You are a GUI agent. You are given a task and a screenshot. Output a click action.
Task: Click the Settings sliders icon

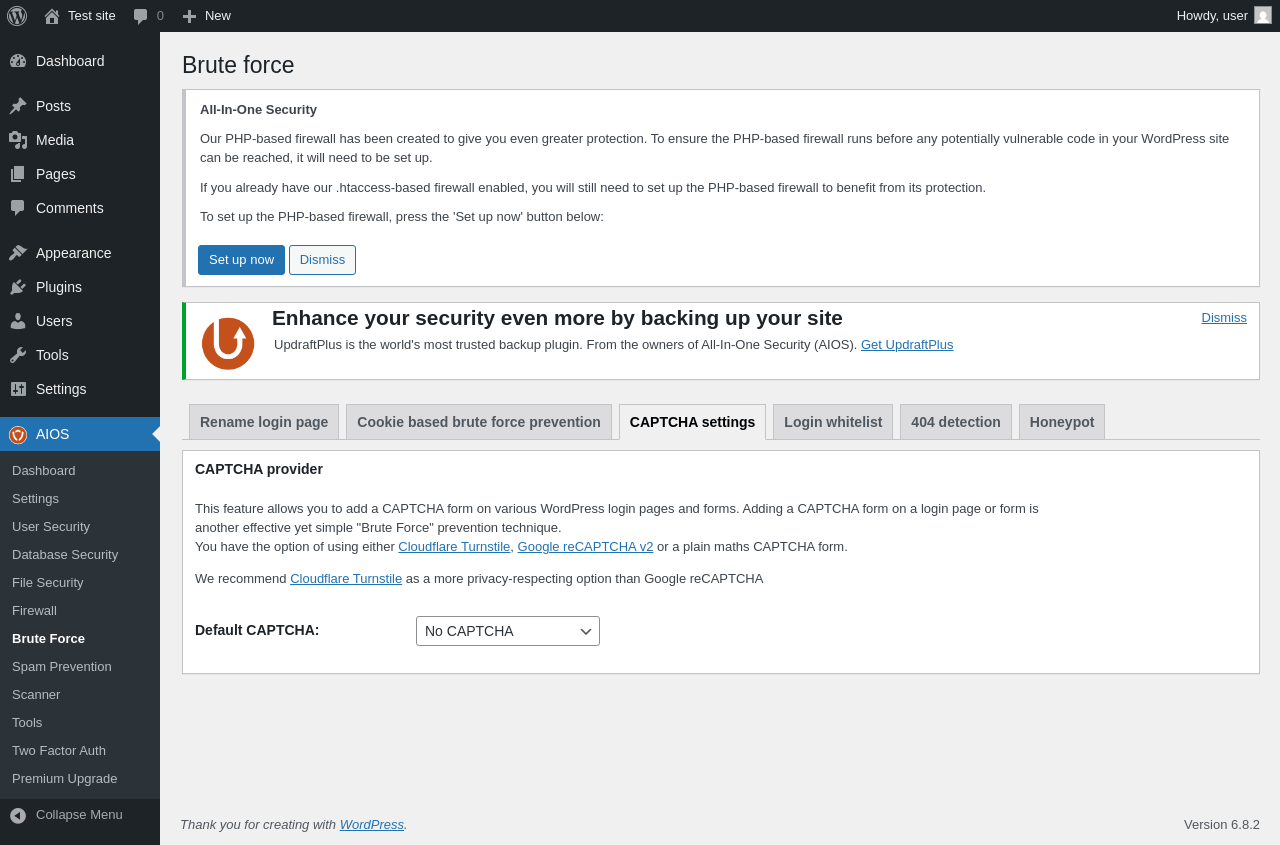tap(18, 389)
